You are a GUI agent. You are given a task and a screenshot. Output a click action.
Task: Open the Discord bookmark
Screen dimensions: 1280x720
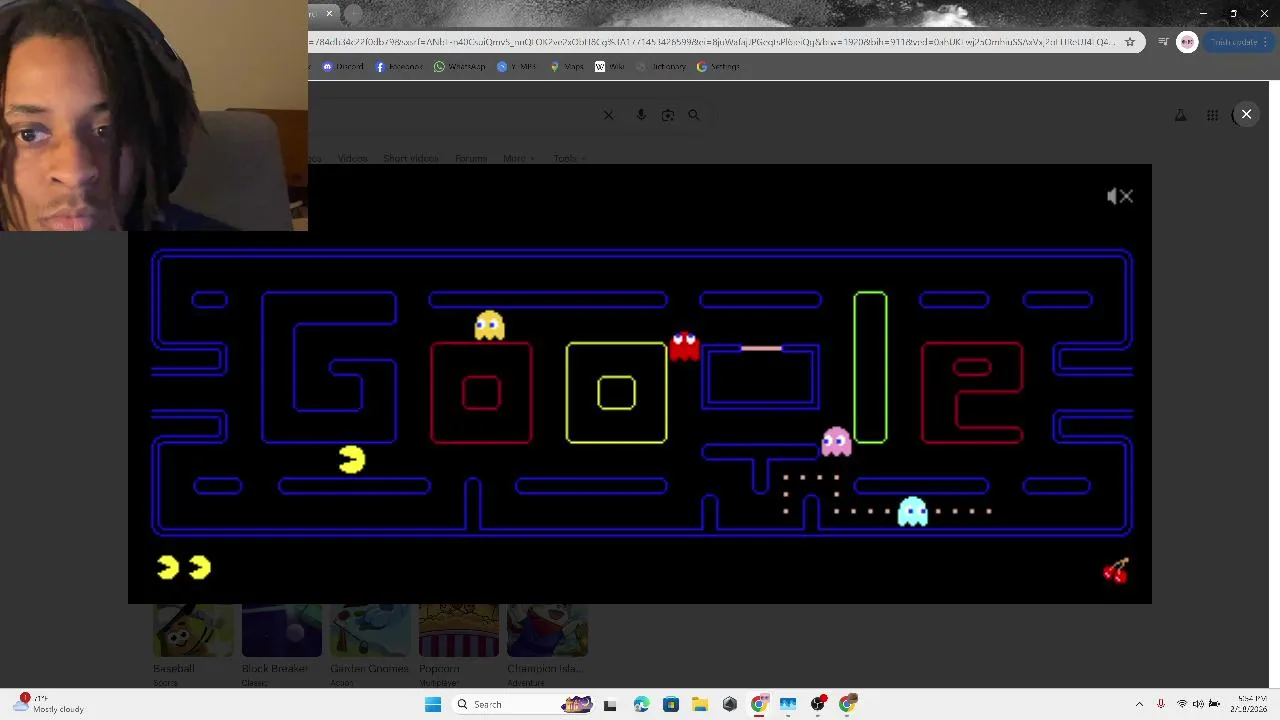click(343, 67)
